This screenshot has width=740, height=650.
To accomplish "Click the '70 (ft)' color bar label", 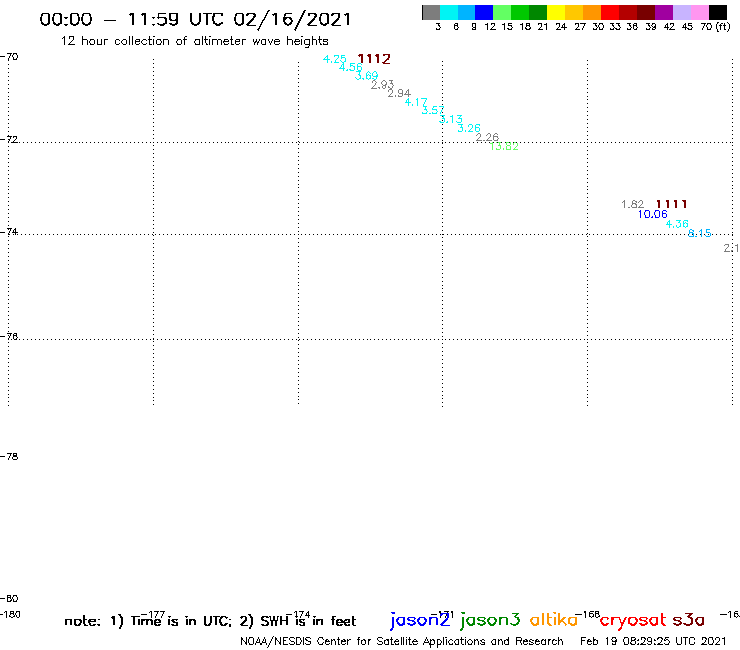I will pos(715,27).
